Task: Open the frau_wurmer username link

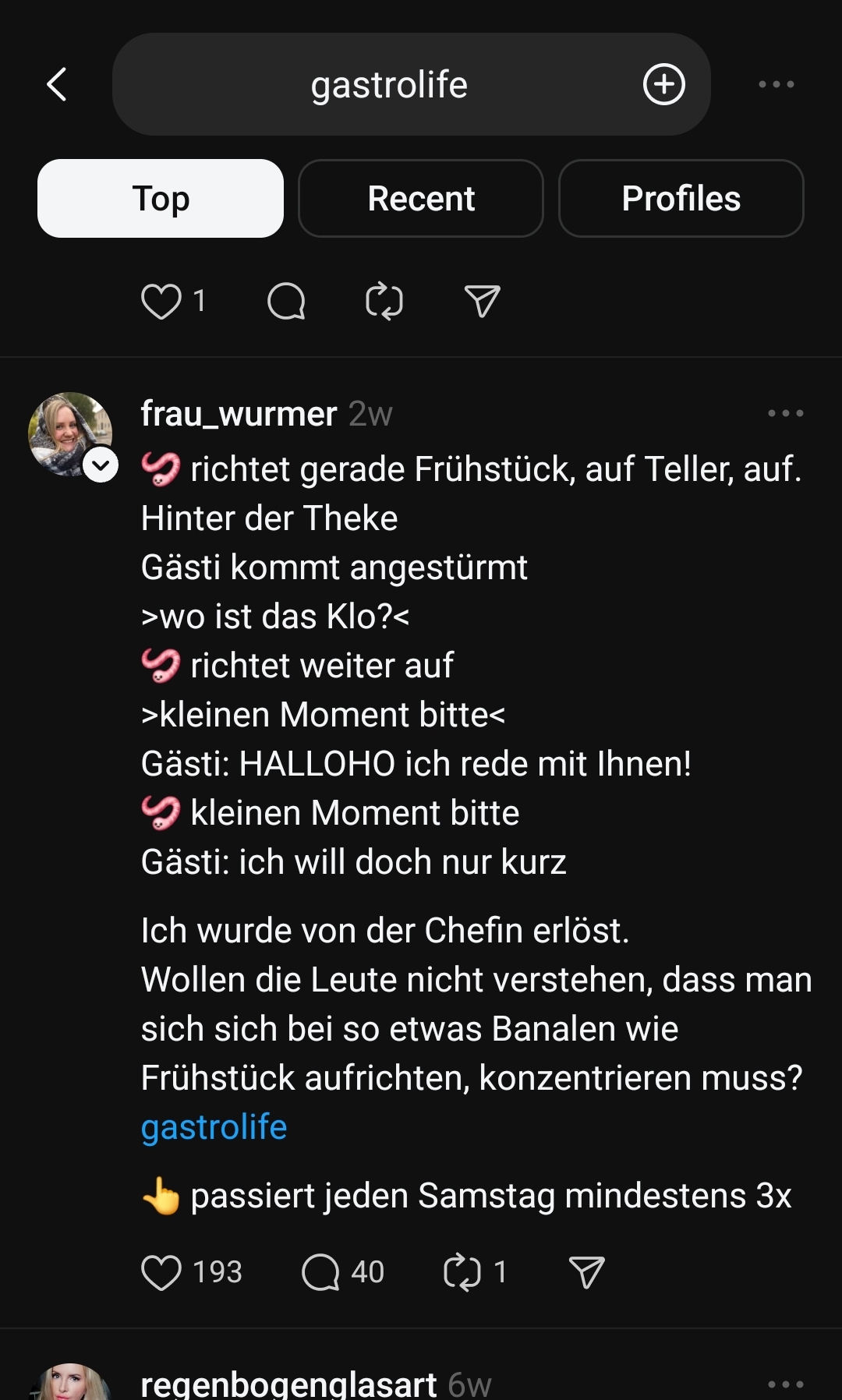Action: (x=239, y=414)
